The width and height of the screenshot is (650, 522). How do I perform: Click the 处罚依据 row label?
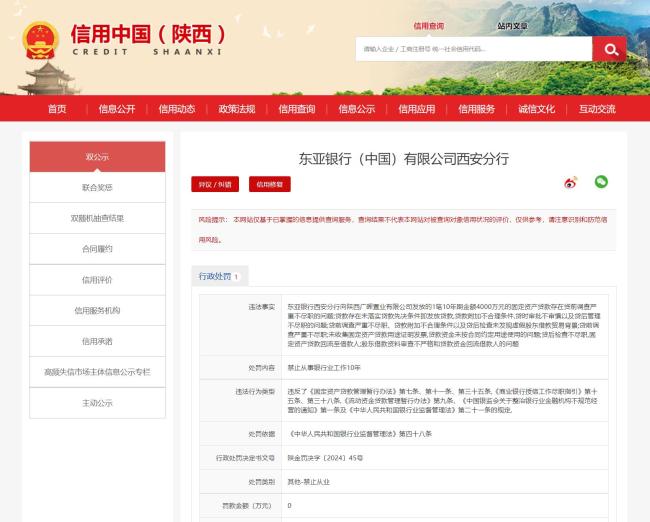tap(262, 434)
